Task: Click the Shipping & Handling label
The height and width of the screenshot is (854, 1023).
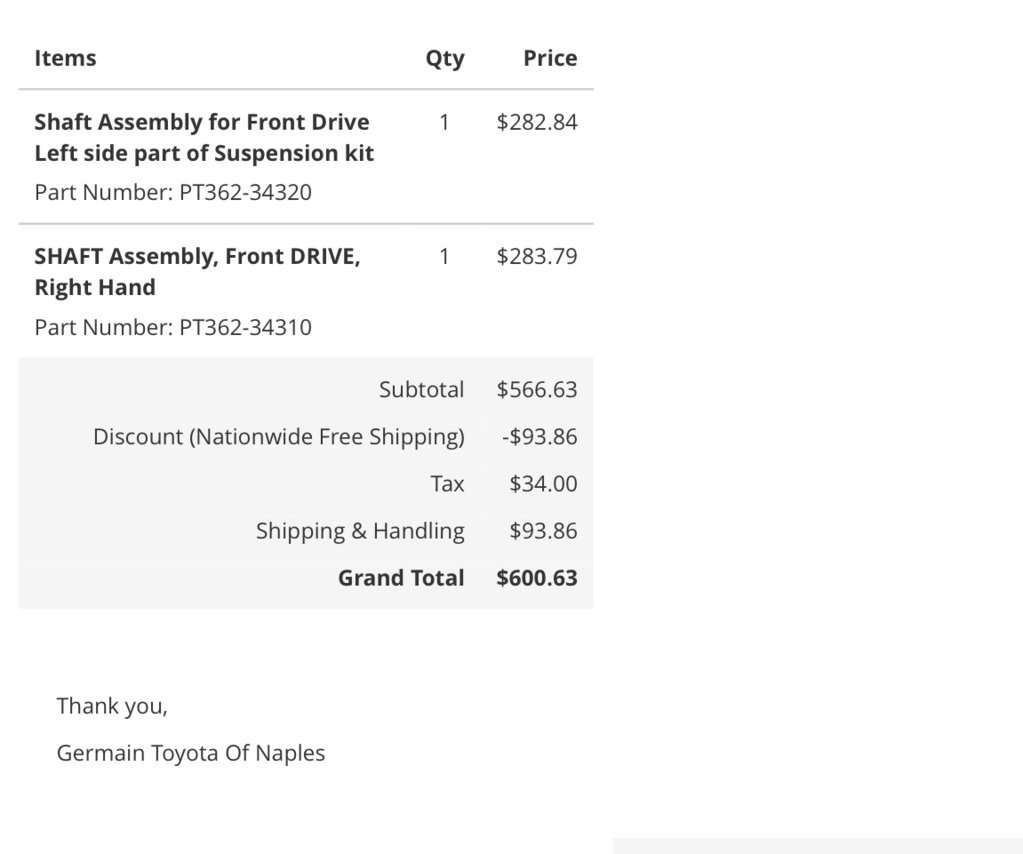Action: (360, 531)
